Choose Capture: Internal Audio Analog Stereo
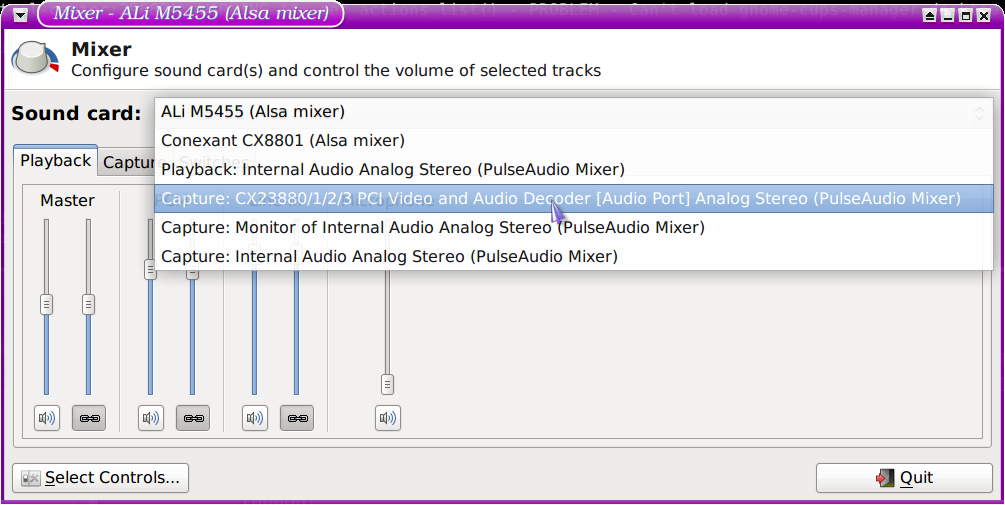 tap(389, 257)
